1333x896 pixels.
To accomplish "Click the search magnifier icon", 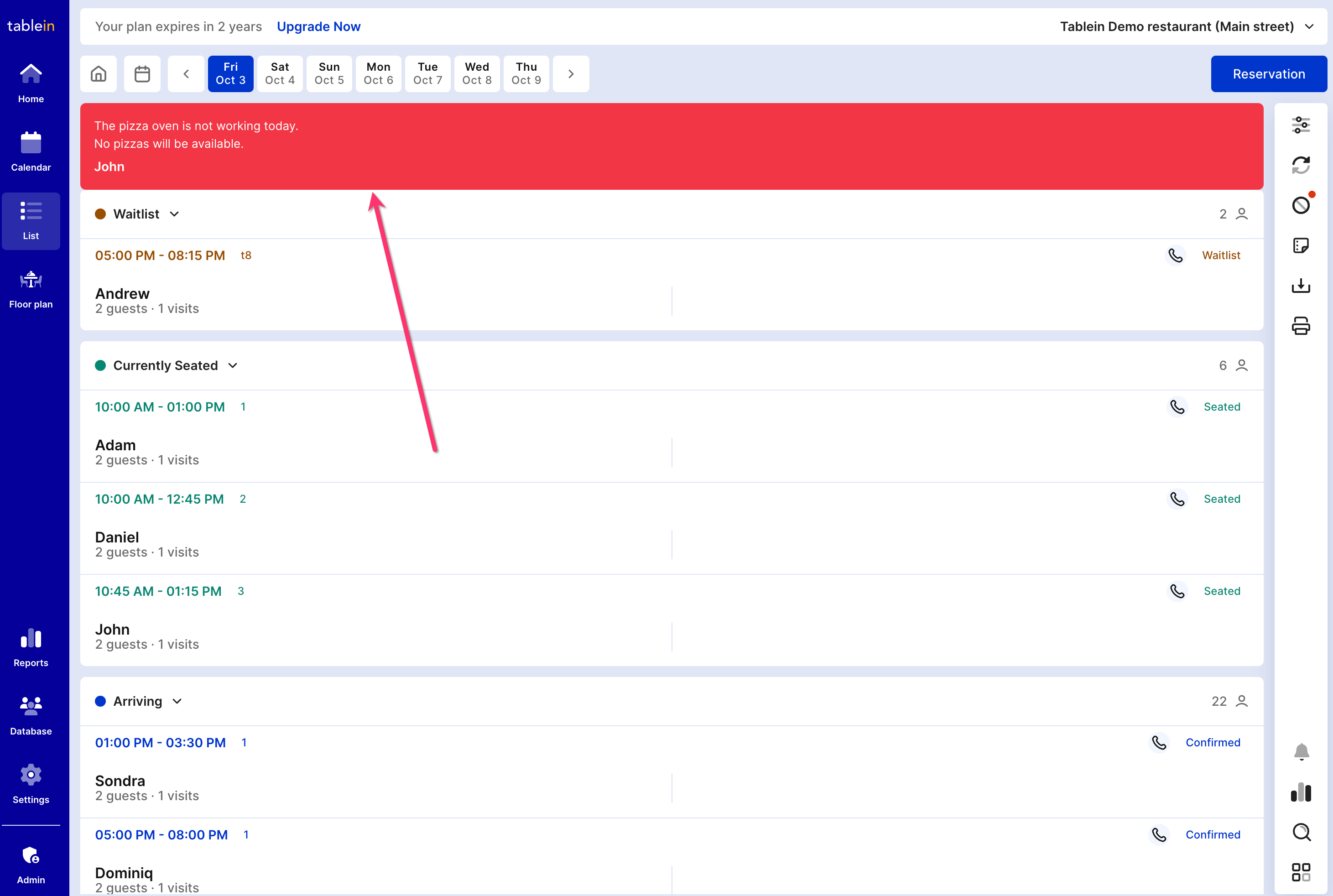I will point(1301,832).
